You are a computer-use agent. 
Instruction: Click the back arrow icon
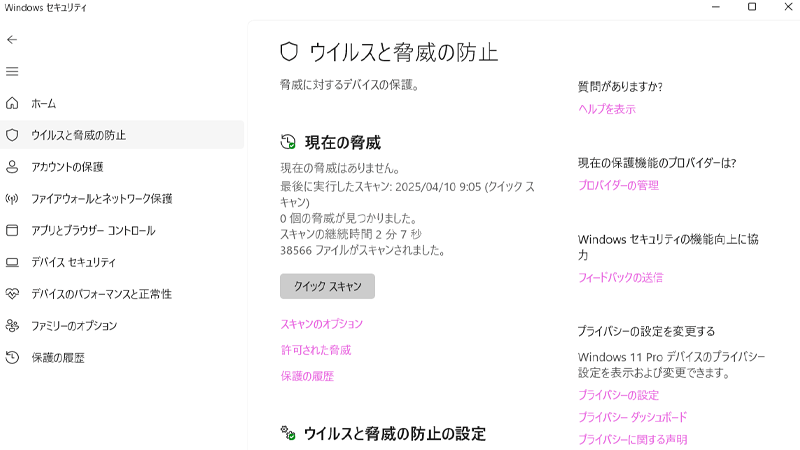12,40
